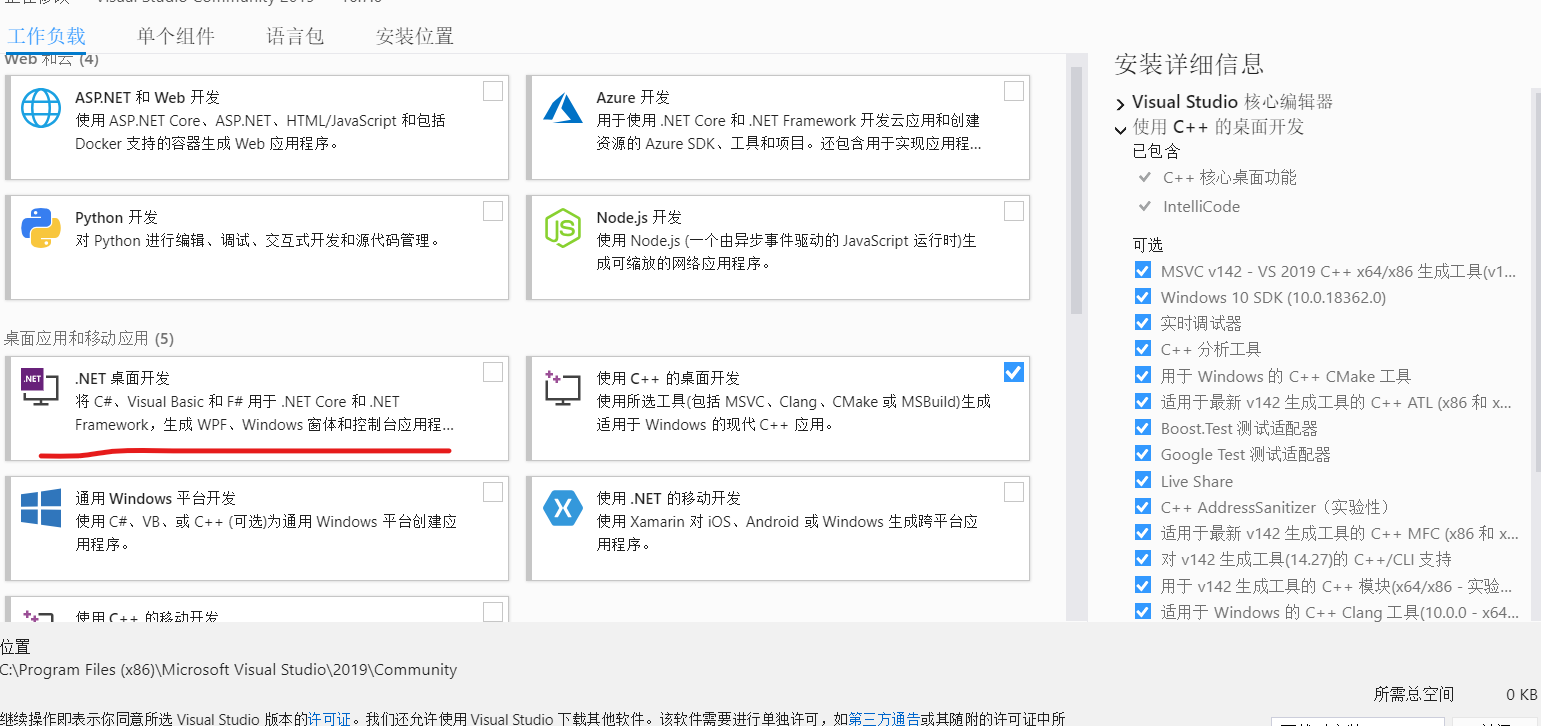The image size is (1541, 726).
Task: Uncheck C++ CMake 工具 option
Action: [x=1143, y=375]
